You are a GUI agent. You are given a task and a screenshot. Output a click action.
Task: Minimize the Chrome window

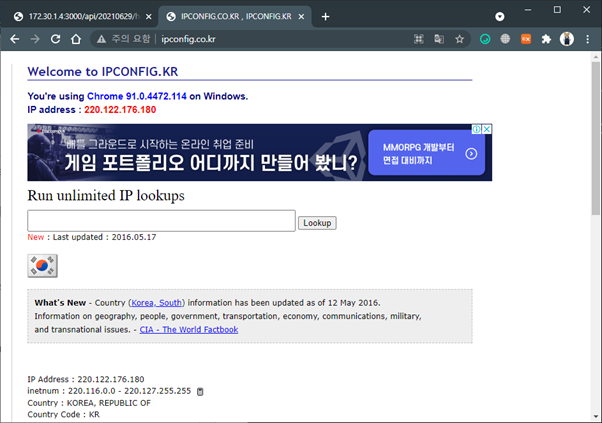[x=528, y=10]
